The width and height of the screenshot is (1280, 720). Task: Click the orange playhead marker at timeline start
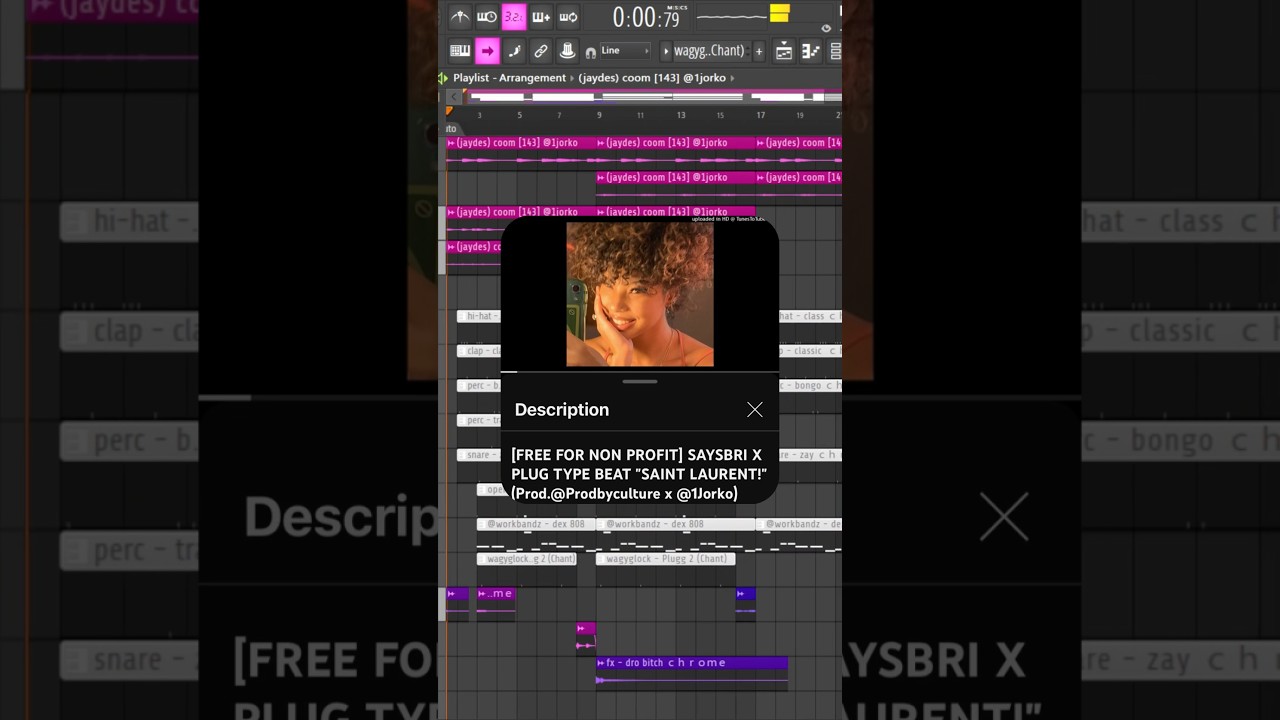(449, 111)
